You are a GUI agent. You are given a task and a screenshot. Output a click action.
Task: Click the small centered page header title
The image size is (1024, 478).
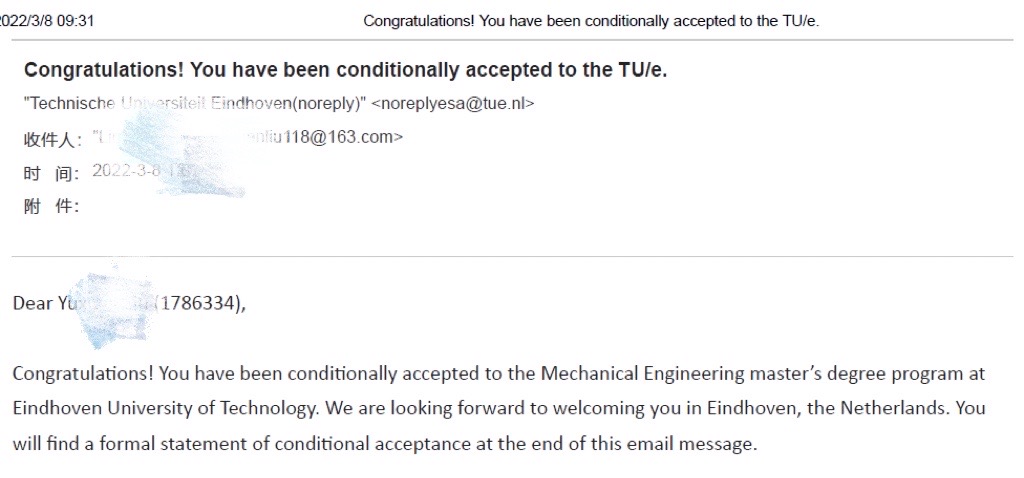click(591, 21)
